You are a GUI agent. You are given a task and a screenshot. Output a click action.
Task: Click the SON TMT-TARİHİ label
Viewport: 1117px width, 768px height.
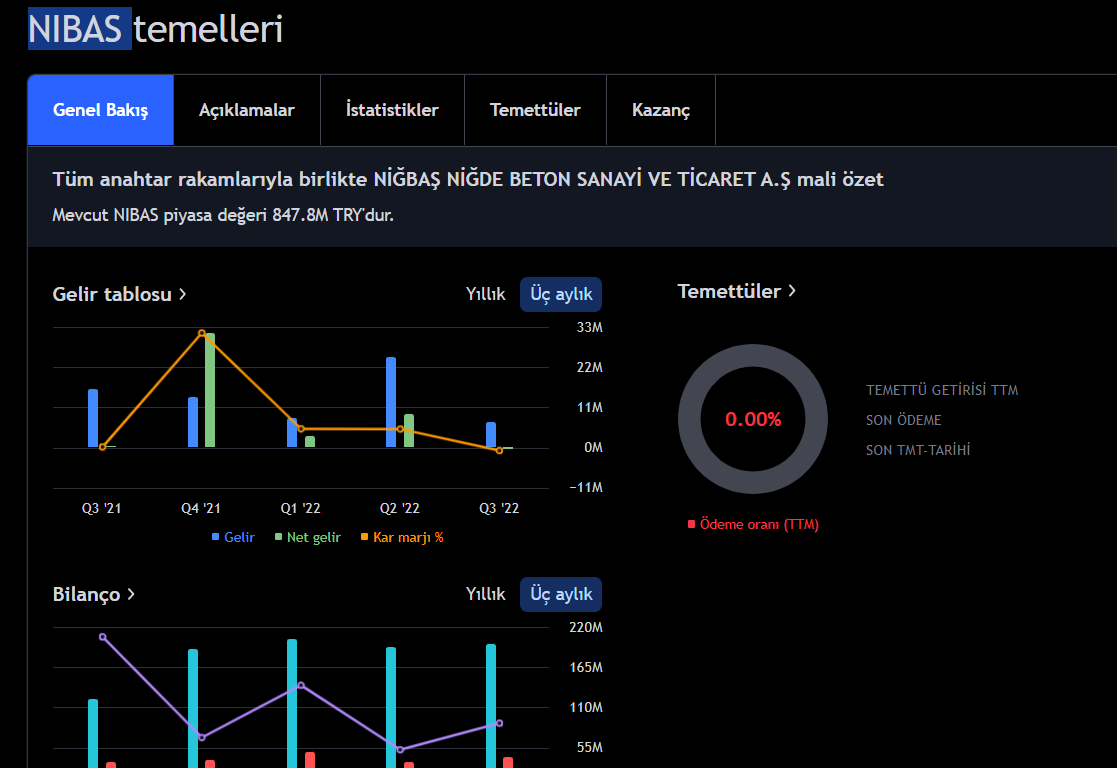918,450
